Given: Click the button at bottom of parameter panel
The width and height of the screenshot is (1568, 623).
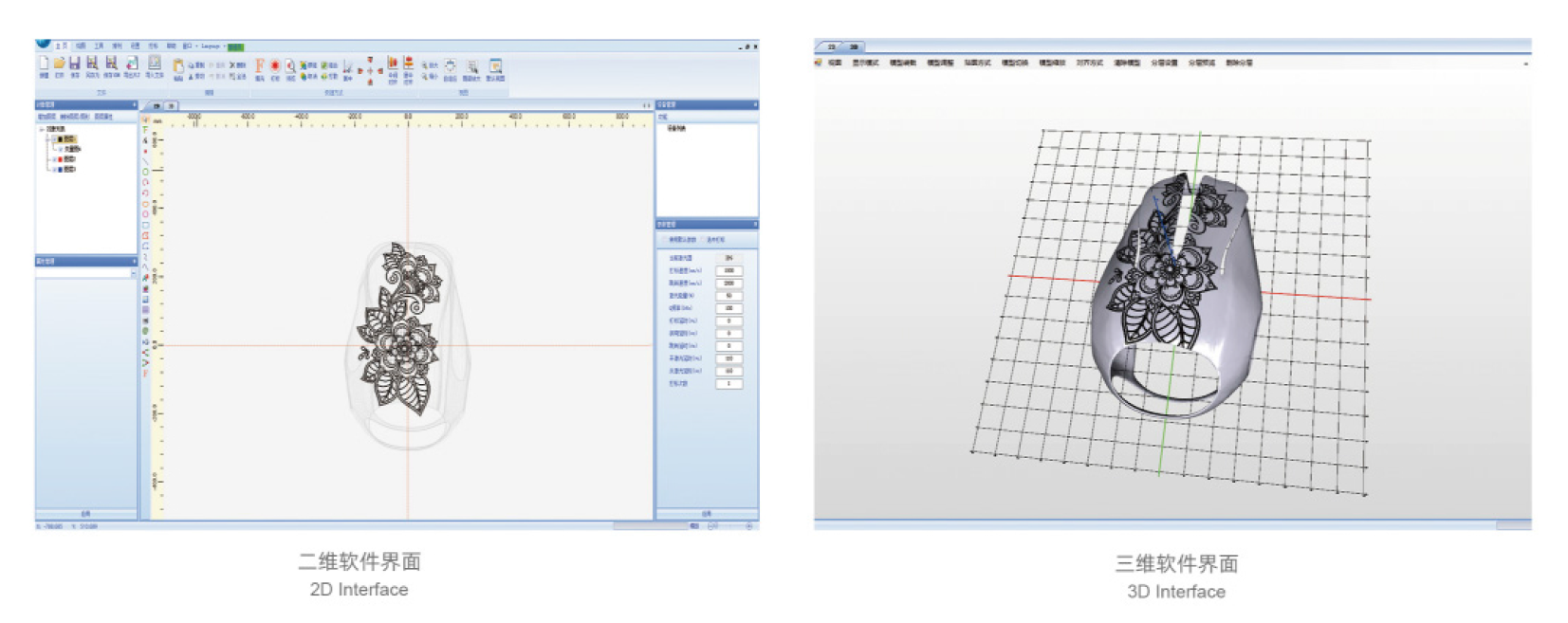Looking at the screenshot, I should 706,514.
